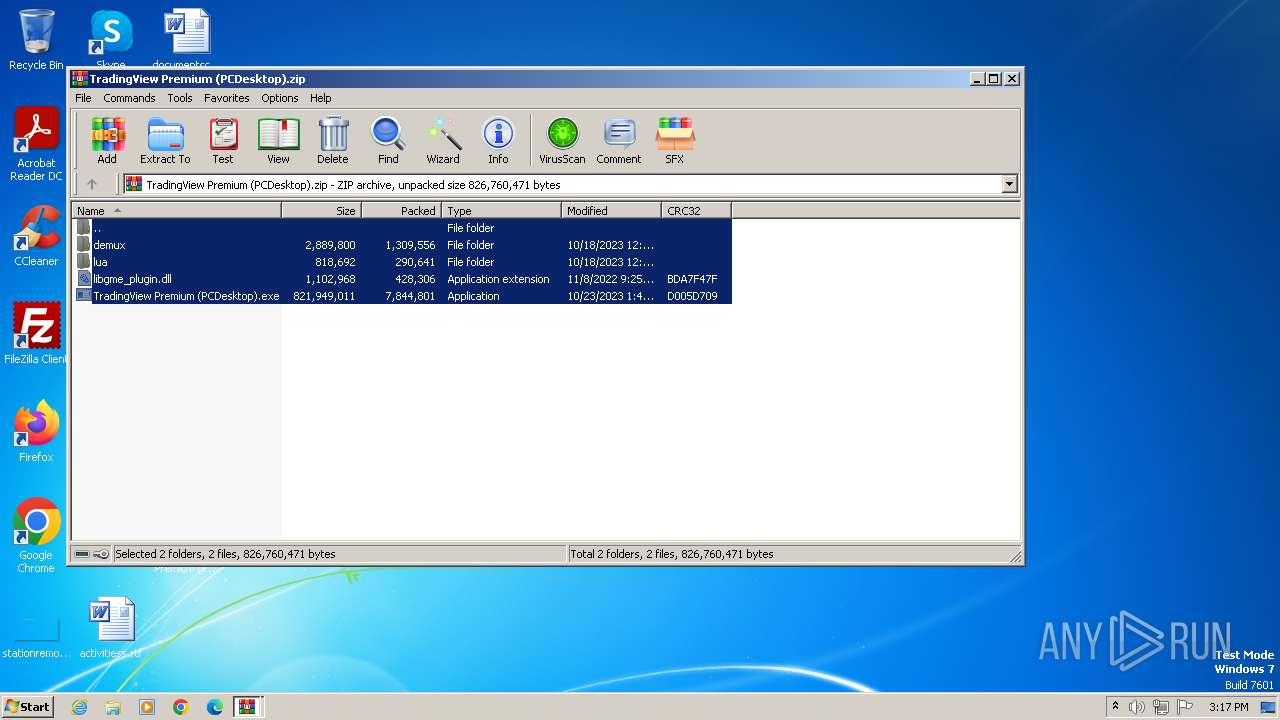Open Acrobat Reader DC desktop icon
Viewport: 1280px width, 720px height.
click(x=36, y=145)
